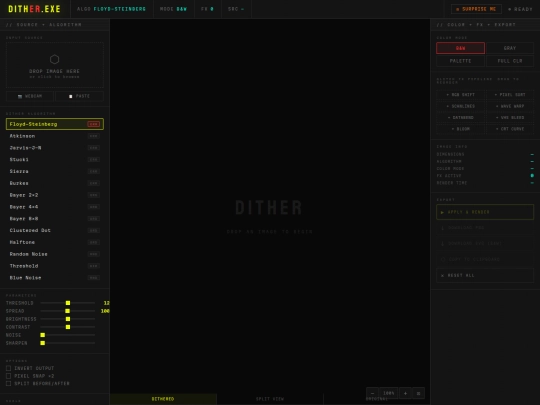Click the Download PNG arrow icon

(443, 228)
